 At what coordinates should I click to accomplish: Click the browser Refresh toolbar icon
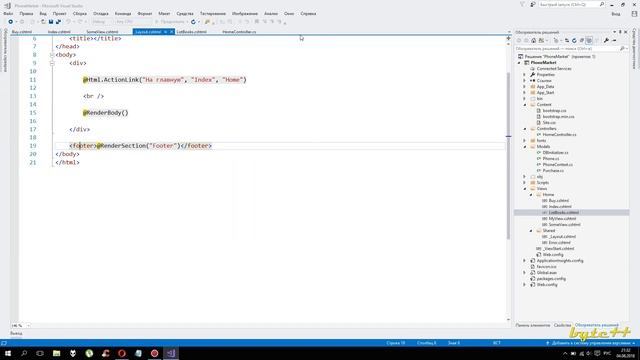click(x=193, y=22)
